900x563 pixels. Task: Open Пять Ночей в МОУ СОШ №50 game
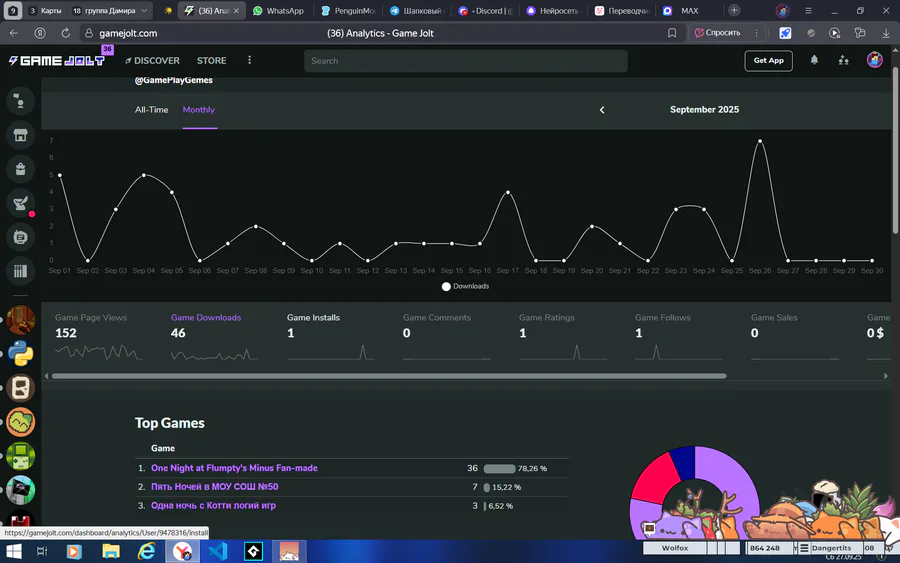(215, 487)
